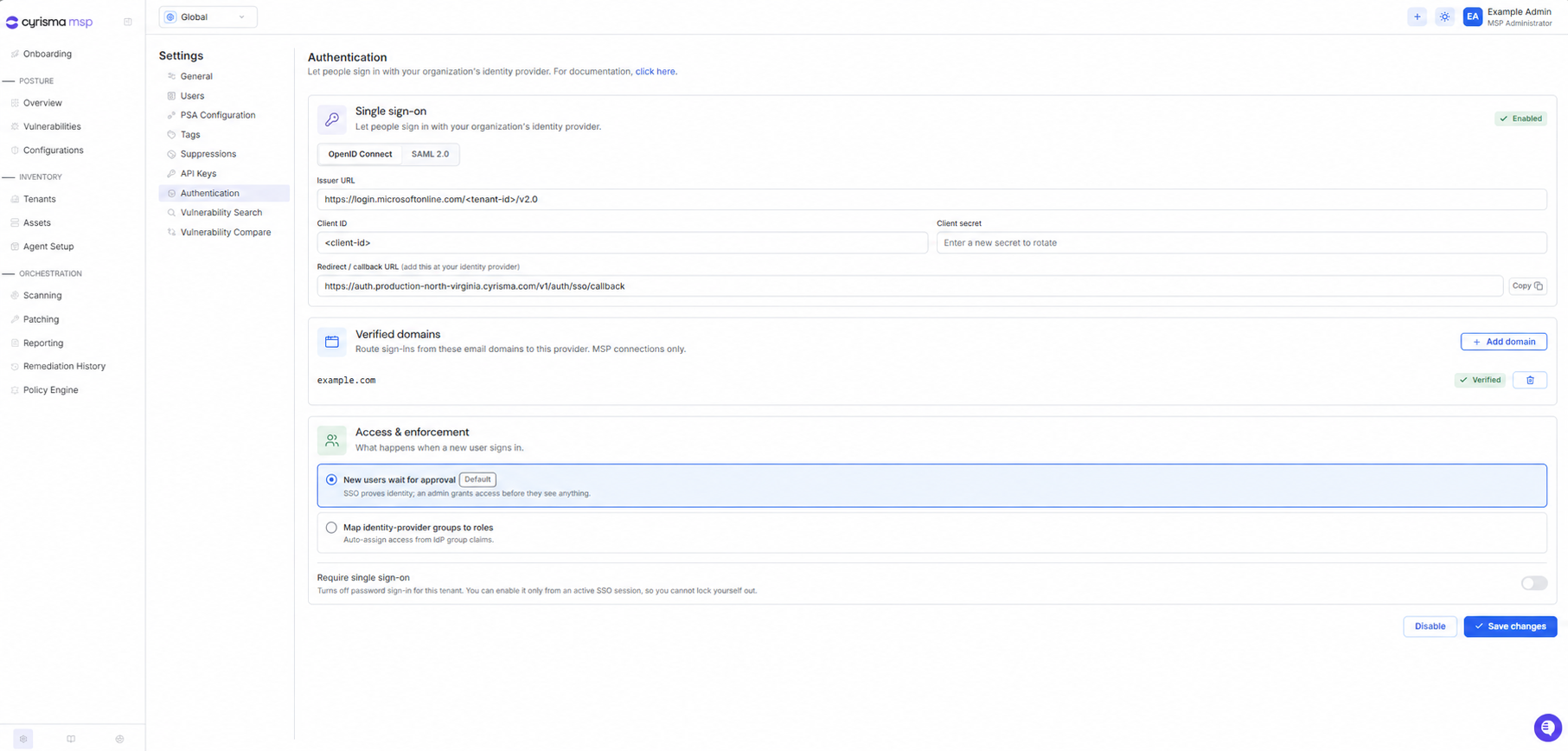Switch to the SAML 2.0 tab

pos(430,154)
